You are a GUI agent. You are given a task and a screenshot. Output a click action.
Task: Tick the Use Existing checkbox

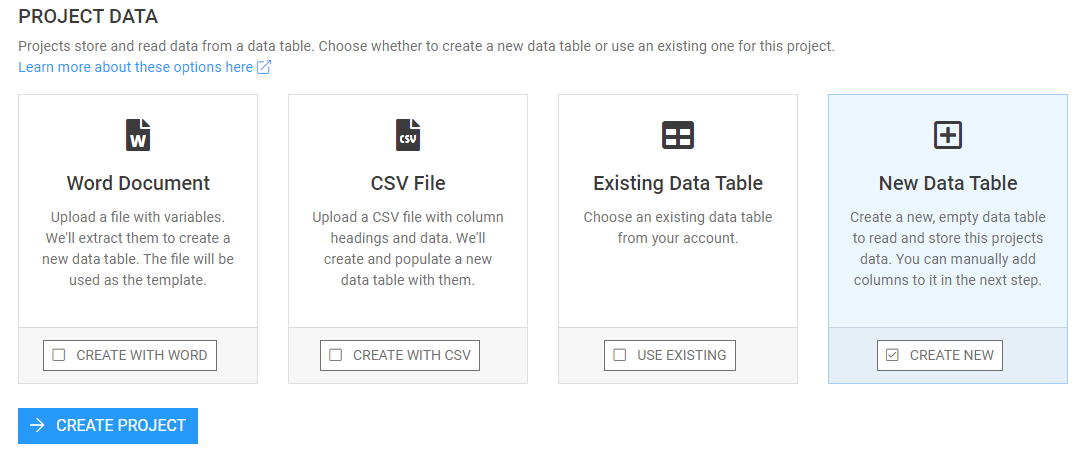coord(620,355)
